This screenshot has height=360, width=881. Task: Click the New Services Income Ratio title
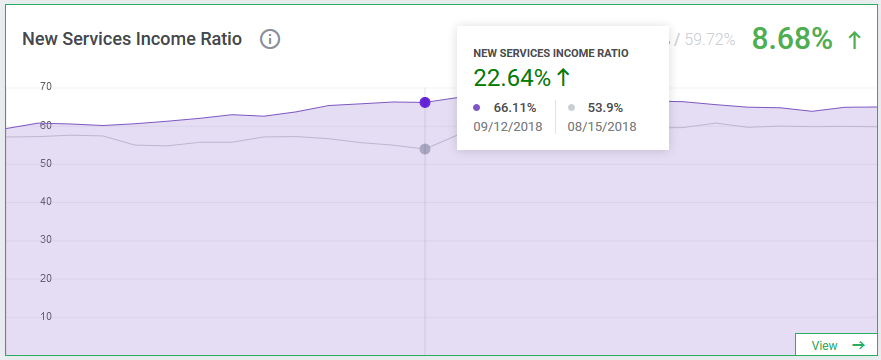132,39
